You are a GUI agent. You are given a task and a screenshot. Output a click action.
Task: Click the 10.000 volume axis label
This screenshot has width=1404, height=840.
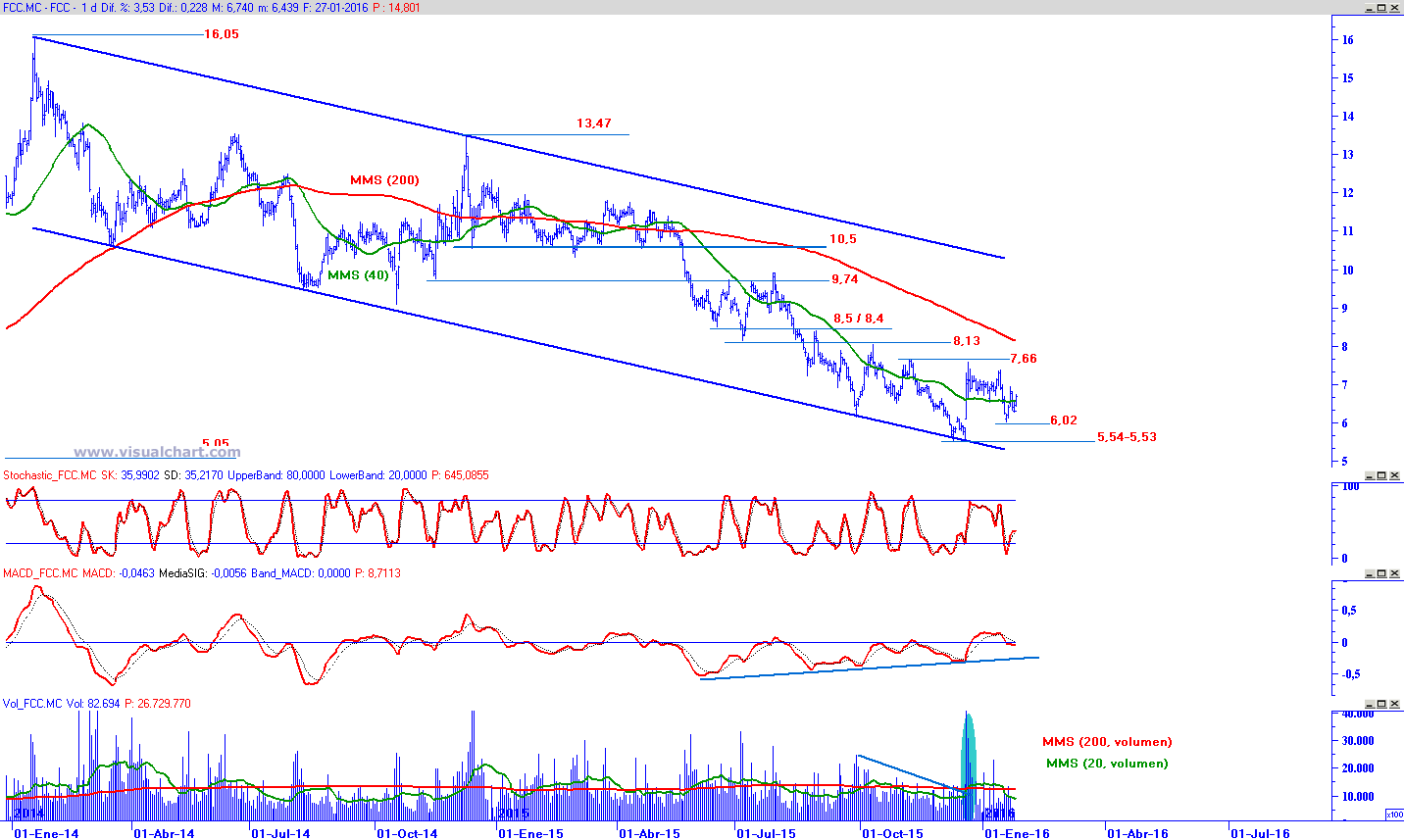1358,797
